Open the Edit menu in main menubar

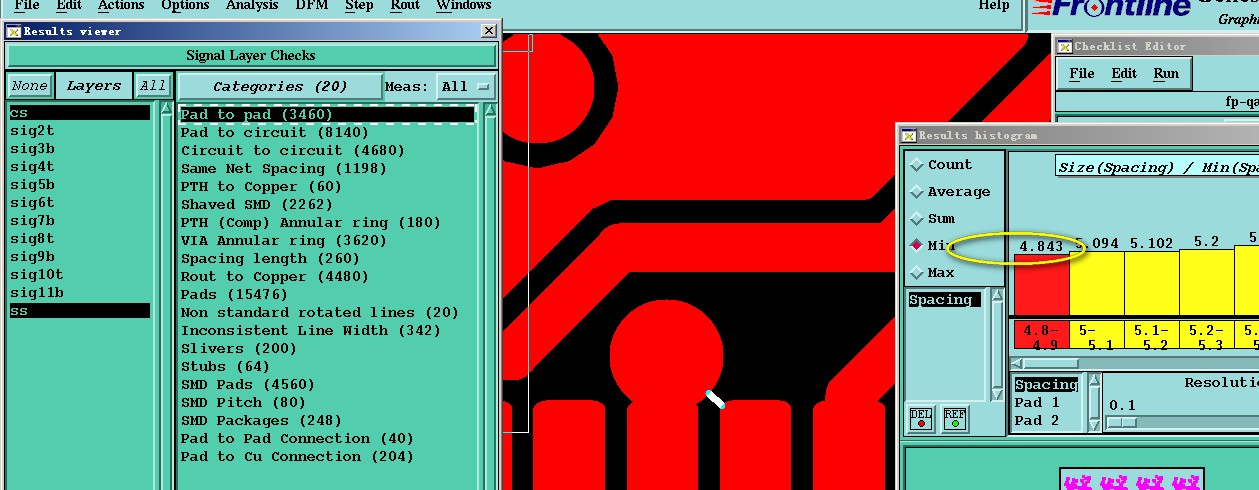(x=69, y=6)
